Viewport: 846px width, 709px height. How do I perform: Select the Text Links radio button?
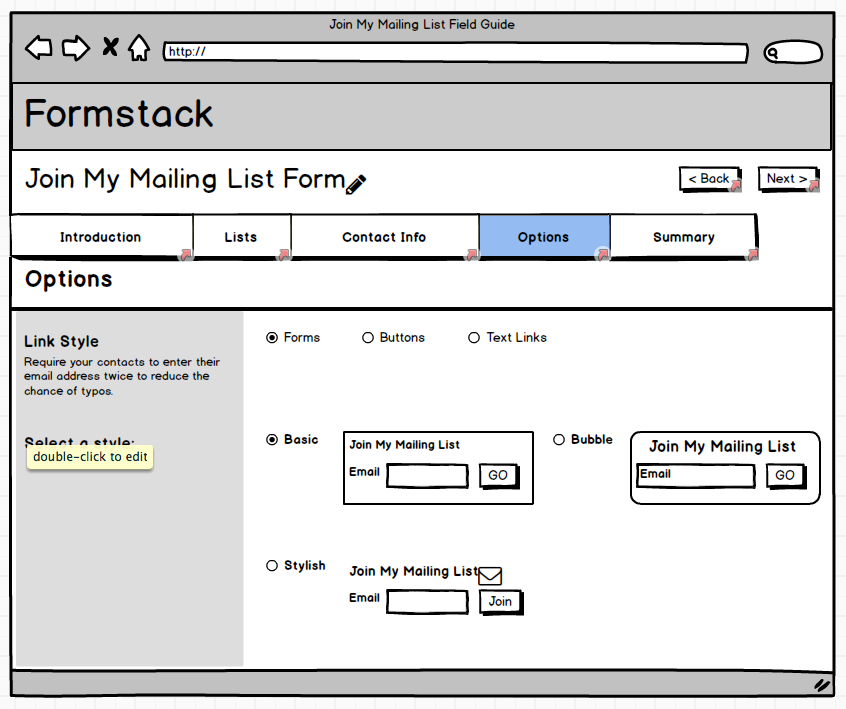474,338
